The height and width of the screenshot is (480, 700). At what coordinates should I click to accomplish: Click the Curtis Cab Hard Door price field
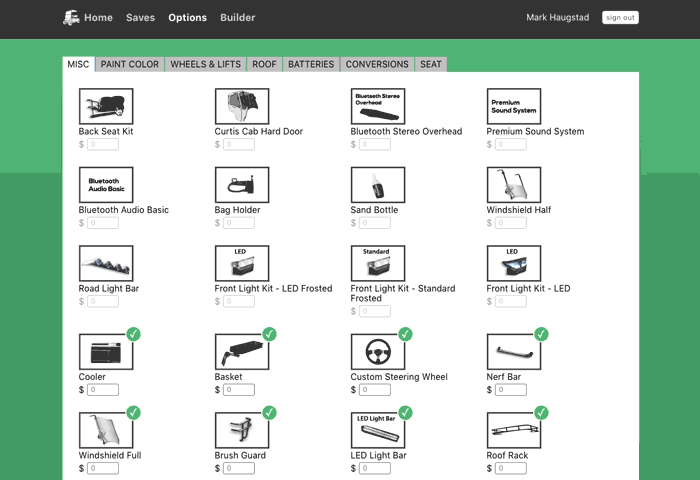tap(239, 144)
